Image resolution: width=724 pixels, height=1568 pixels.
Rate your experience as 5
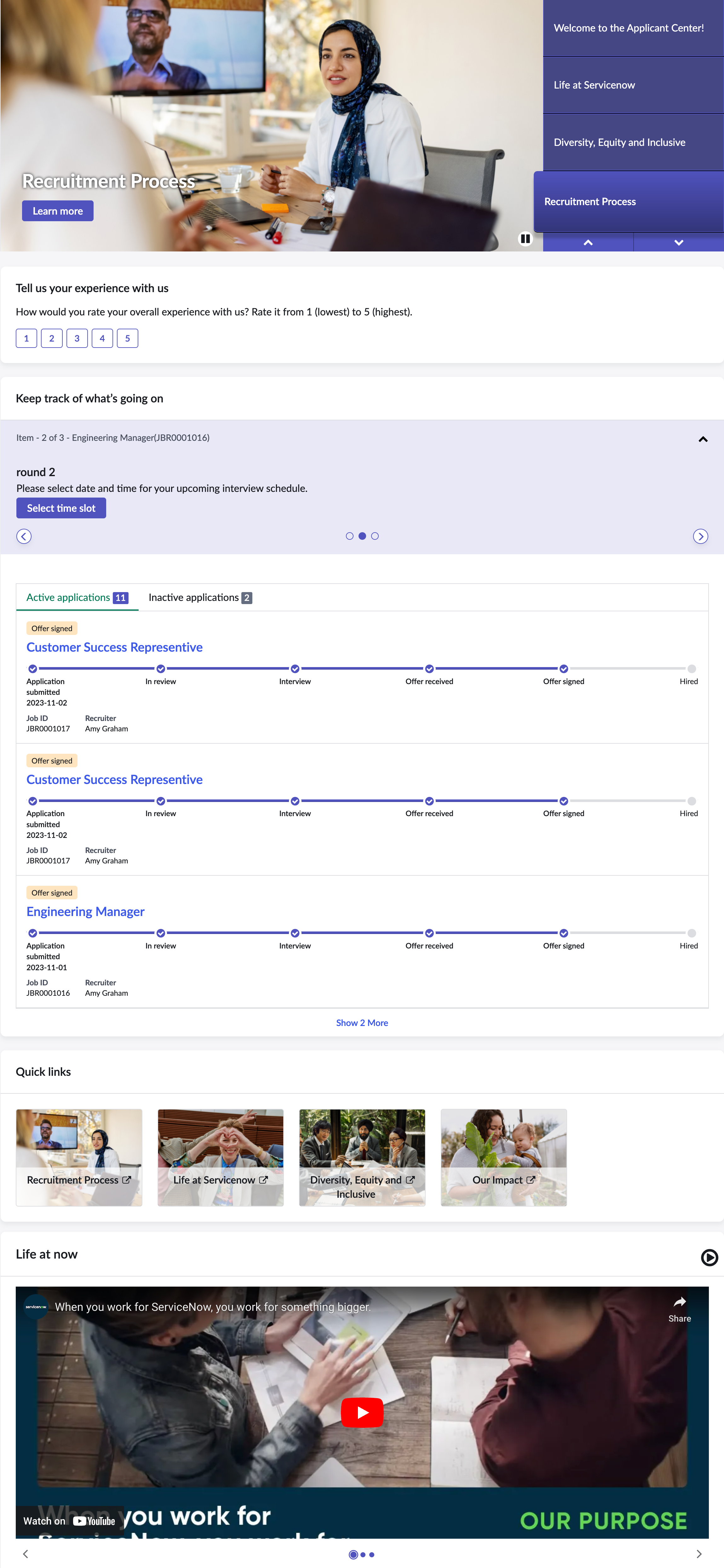127,338
